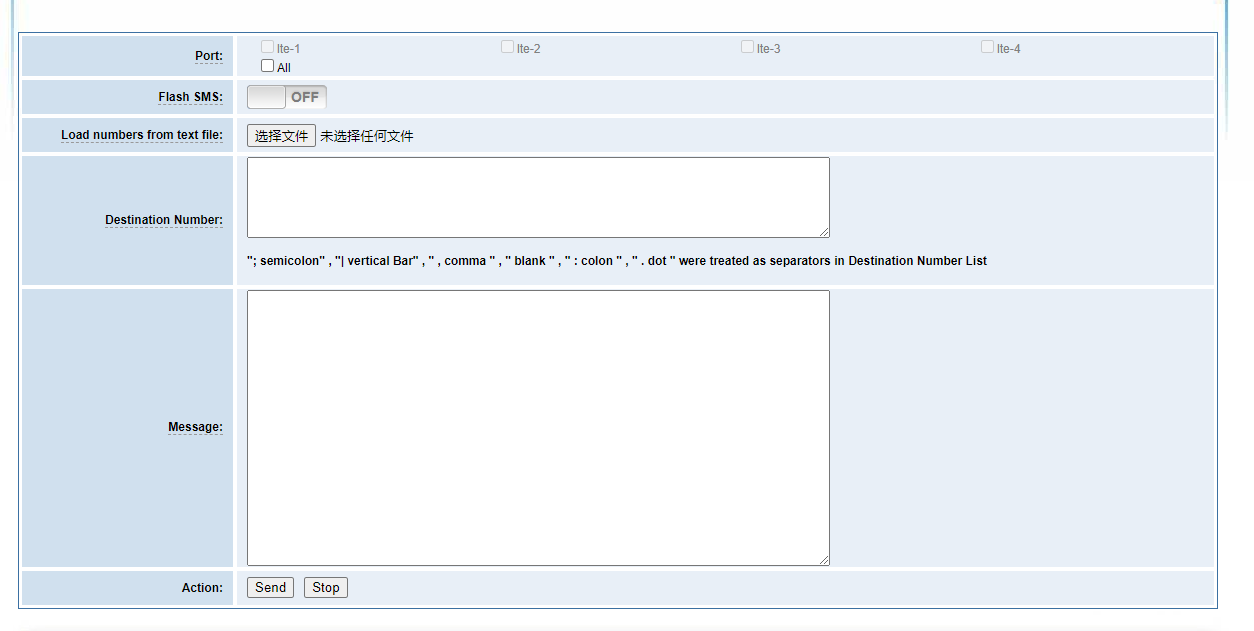Check the lte-1 port checkbox
The width and height of the screenshot is (1254, 631).
[267, 47]
